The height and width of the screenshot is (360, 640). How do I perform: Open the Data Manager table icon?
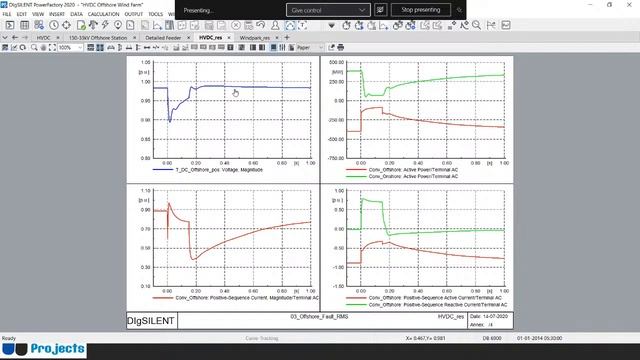click(24, 25)
